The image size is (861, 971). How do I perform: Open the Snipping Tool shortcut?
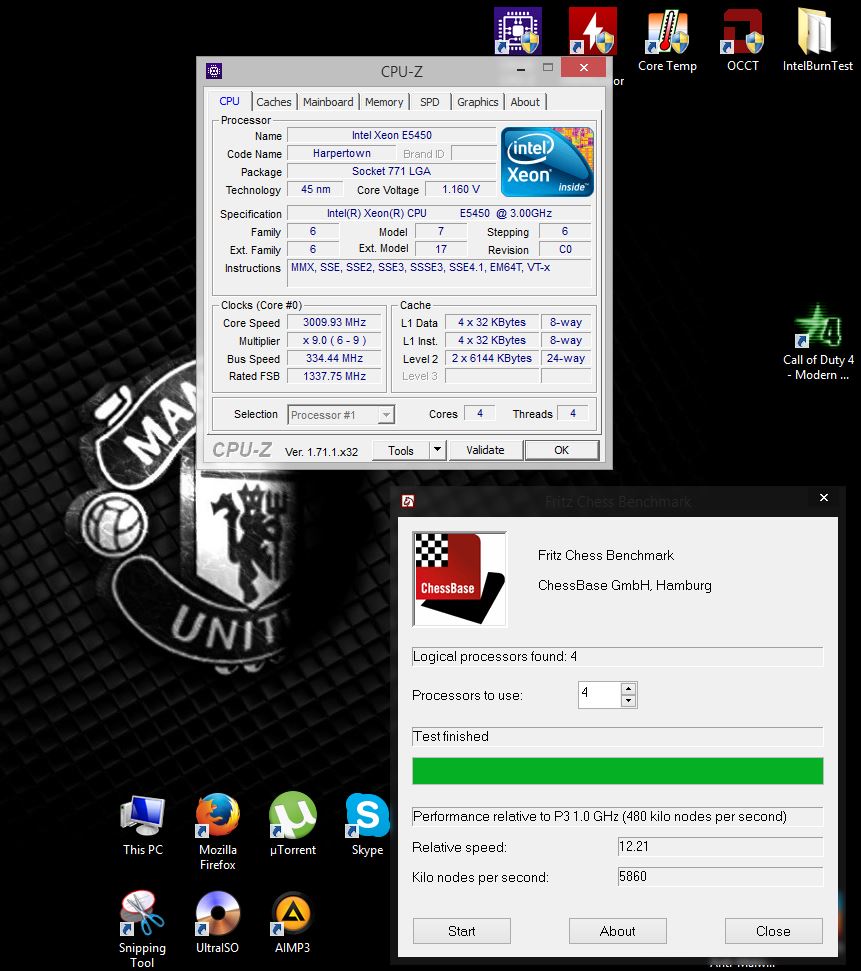(142, 915)
